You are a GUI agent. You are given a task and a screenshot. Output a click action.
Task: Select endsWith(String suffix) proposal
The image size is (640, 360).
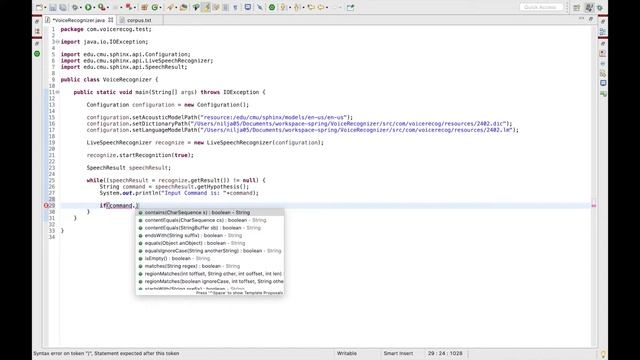click(x=210, y=236)
